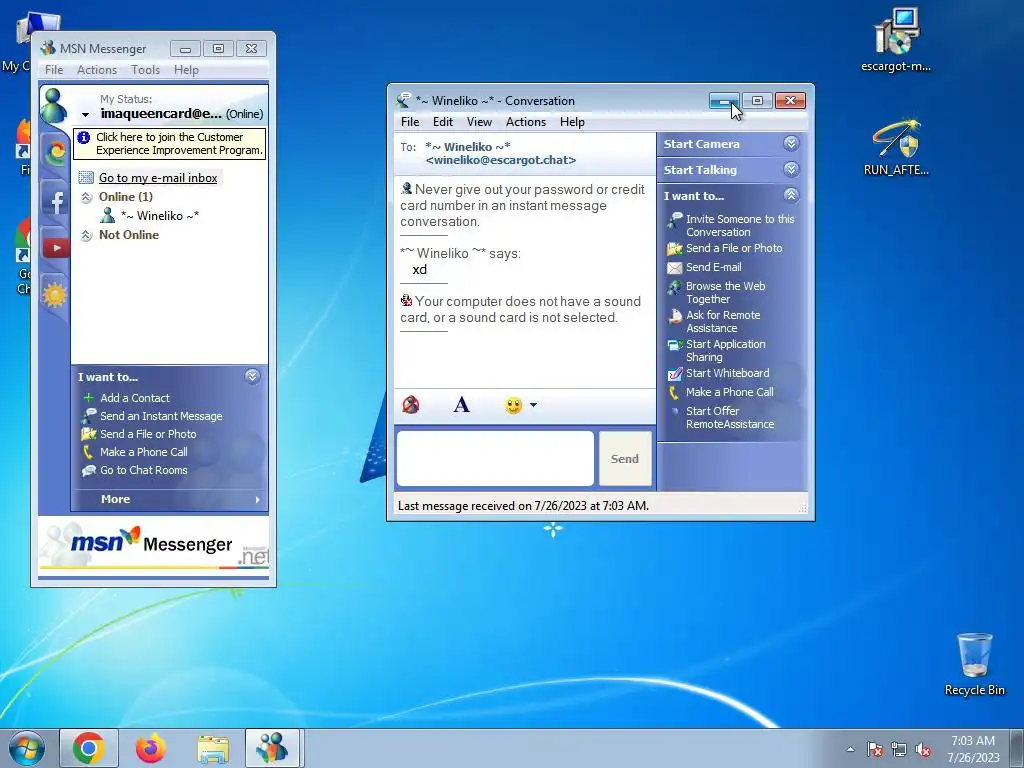Open Firefox from the taskbar
The image size is (1024, 768).
point(151,748)
